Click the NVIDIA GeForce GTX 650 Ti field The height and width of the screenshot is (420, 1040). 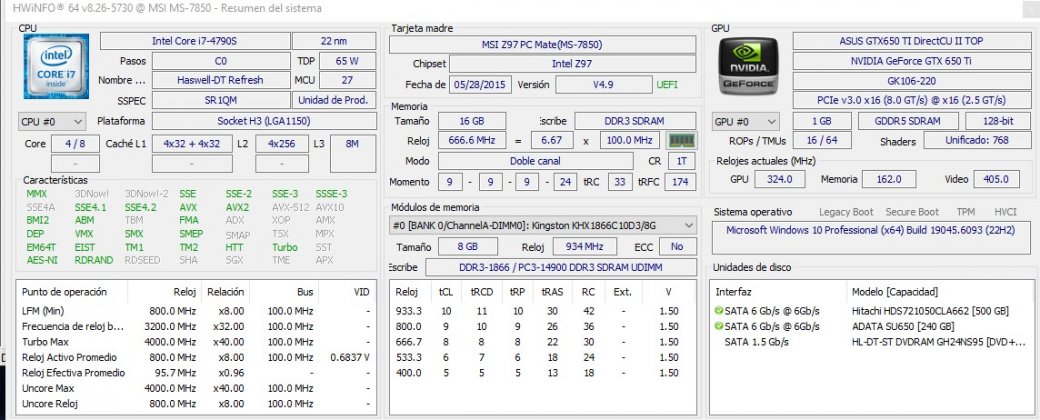[910, 61]
